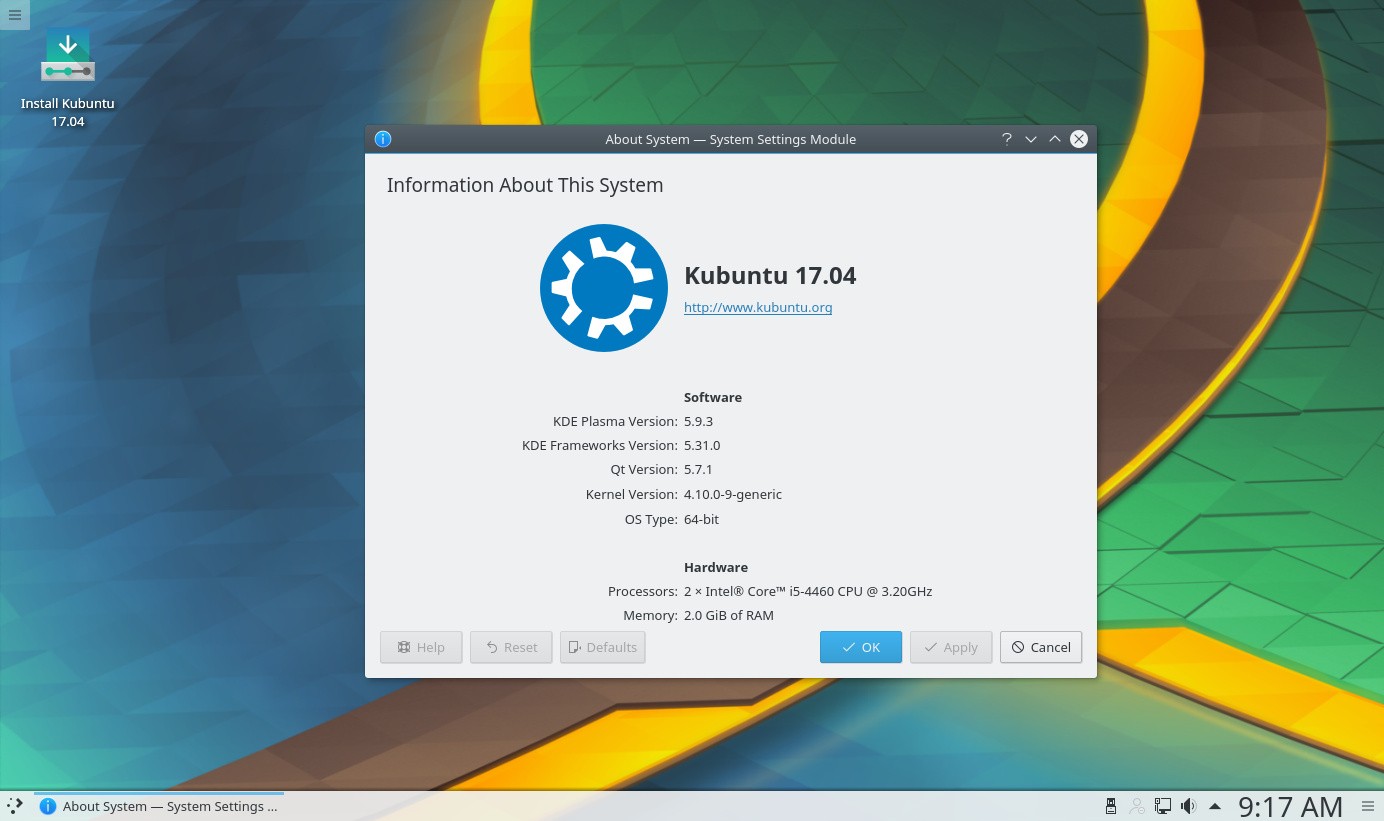Open panel settings hamburger button

coord(1368,806)
